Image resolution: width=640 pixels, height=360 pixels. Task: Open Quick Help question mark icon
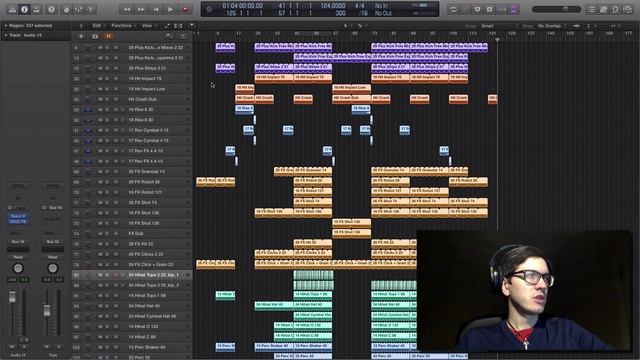[x=51, y=9]
